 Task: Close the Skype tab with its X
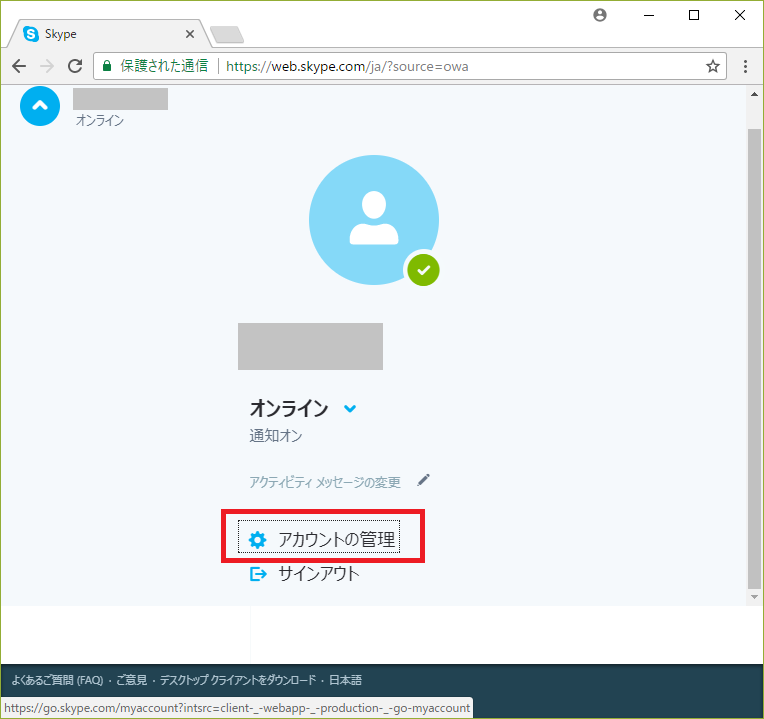pos(190,34)
